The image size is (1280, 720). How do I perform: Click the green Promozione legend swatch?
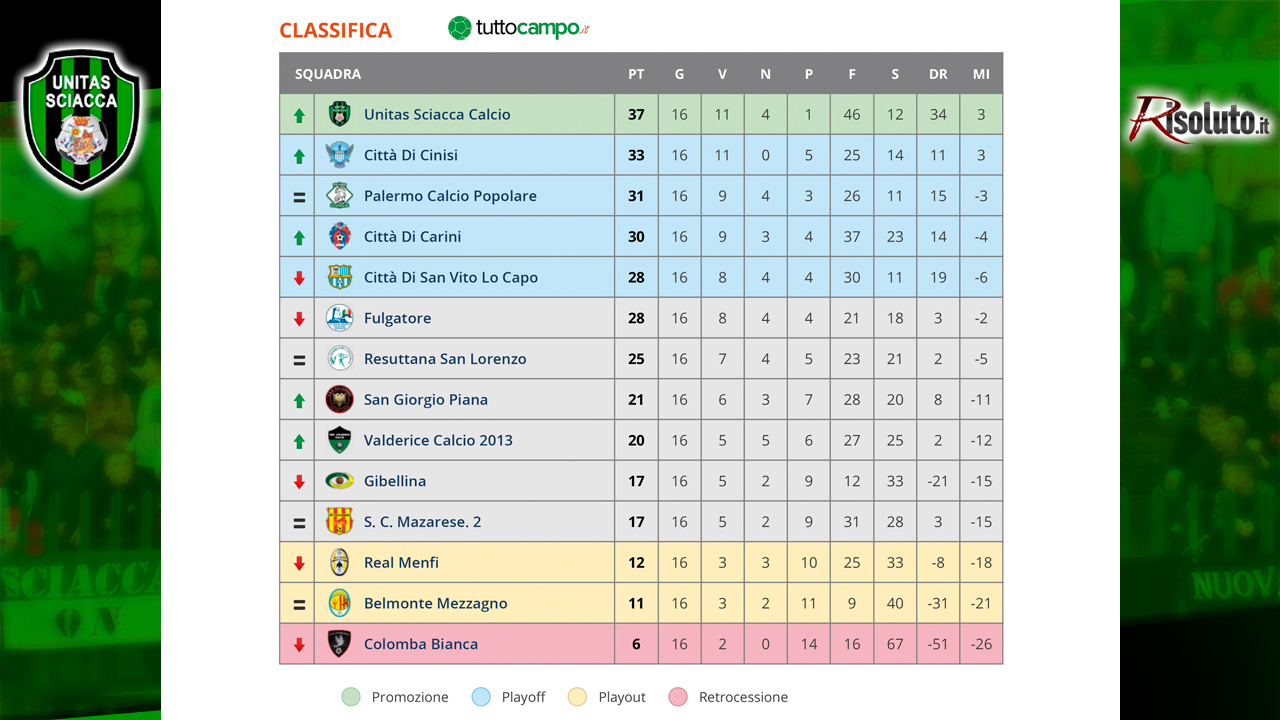[x=350, y=697]
